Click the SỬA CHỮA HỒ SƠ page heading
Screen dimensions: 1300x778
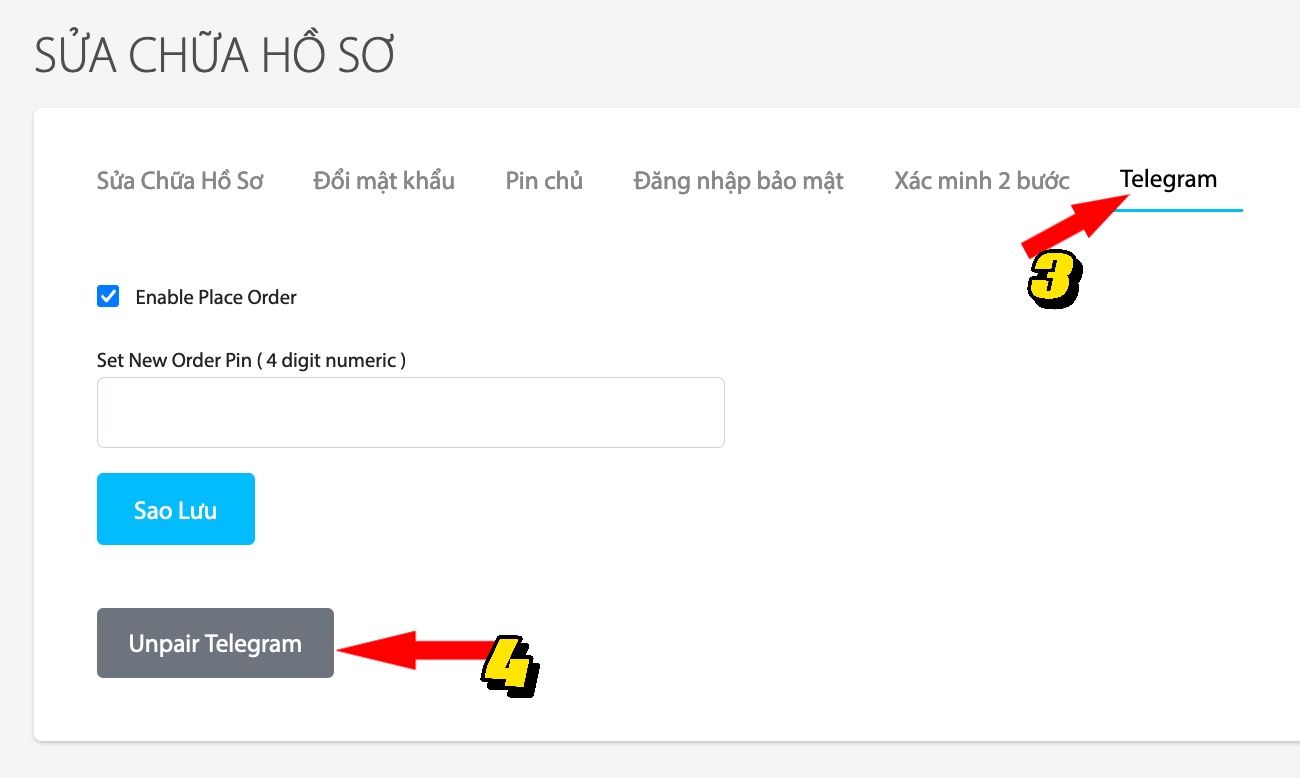click(x=215, y=55)
